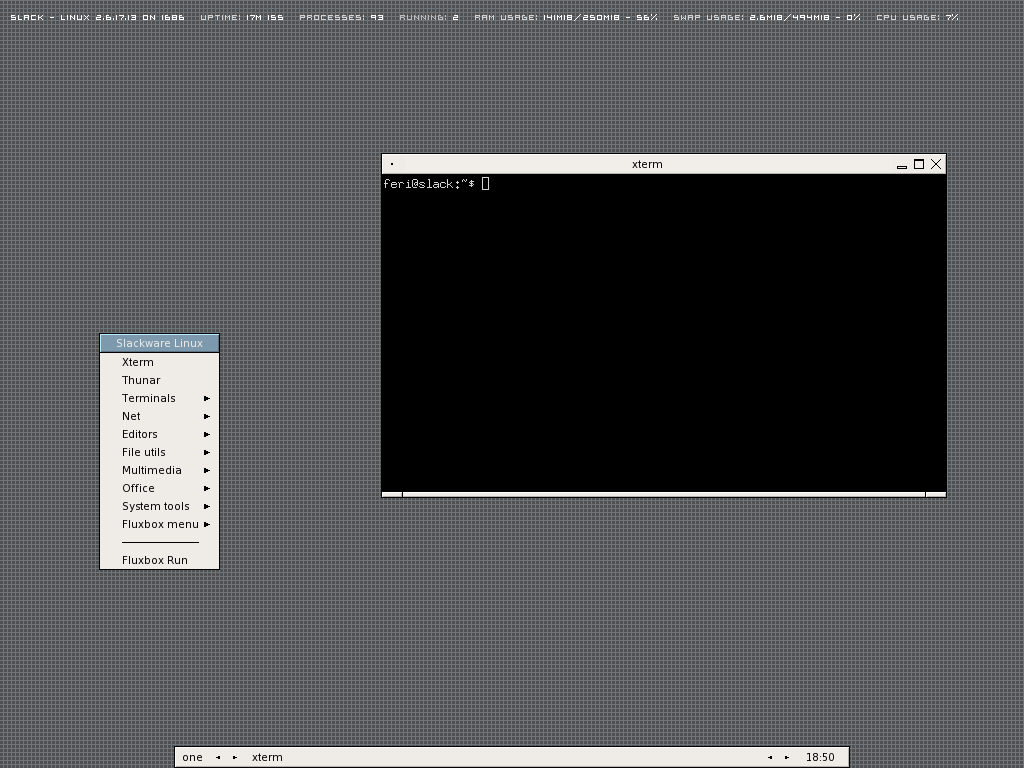
Task: Click left resize grip of xterm window
Action: click(x=392, y=494)
